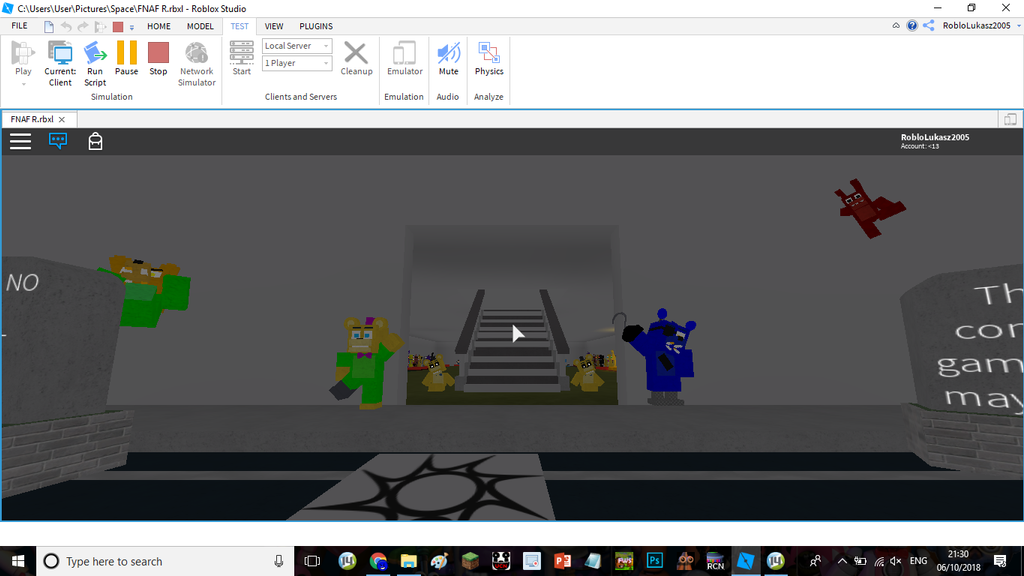This screenshot has width=1024, height=576.
Task: Pause the running simulation
Action: 126,58
